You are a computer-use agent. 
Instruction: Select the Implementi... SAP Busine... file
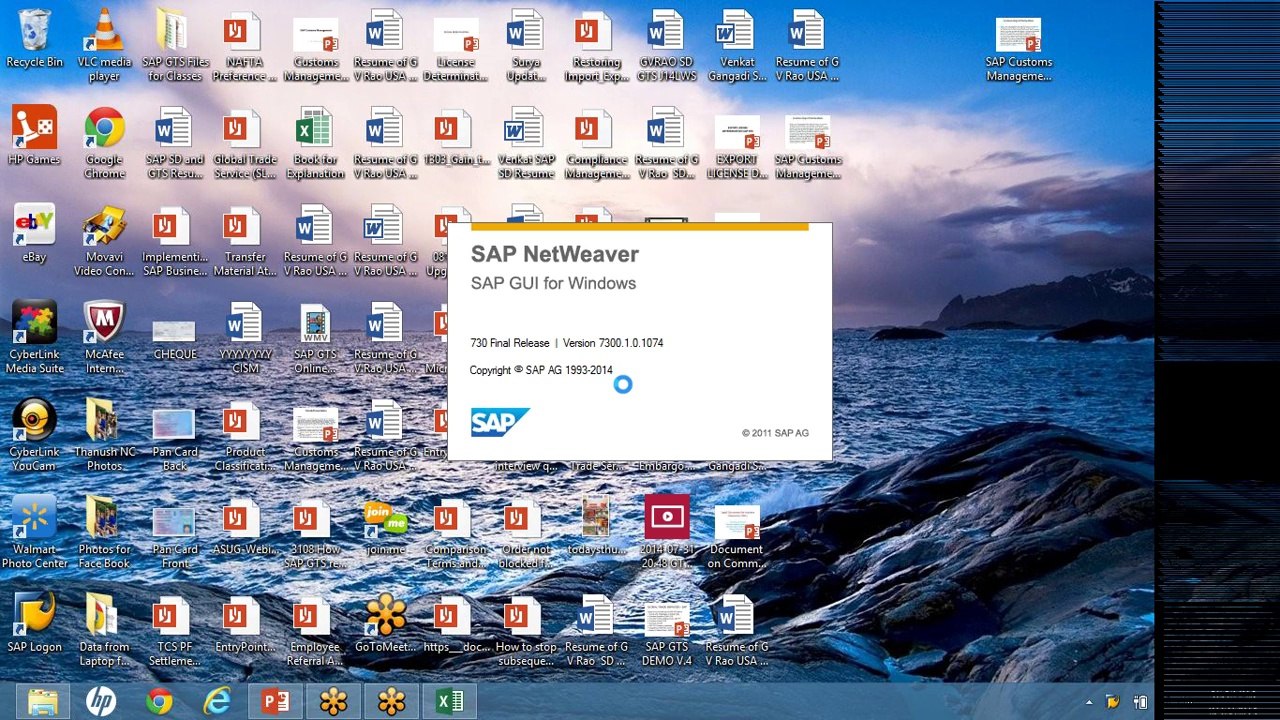[x=175, y=241]
